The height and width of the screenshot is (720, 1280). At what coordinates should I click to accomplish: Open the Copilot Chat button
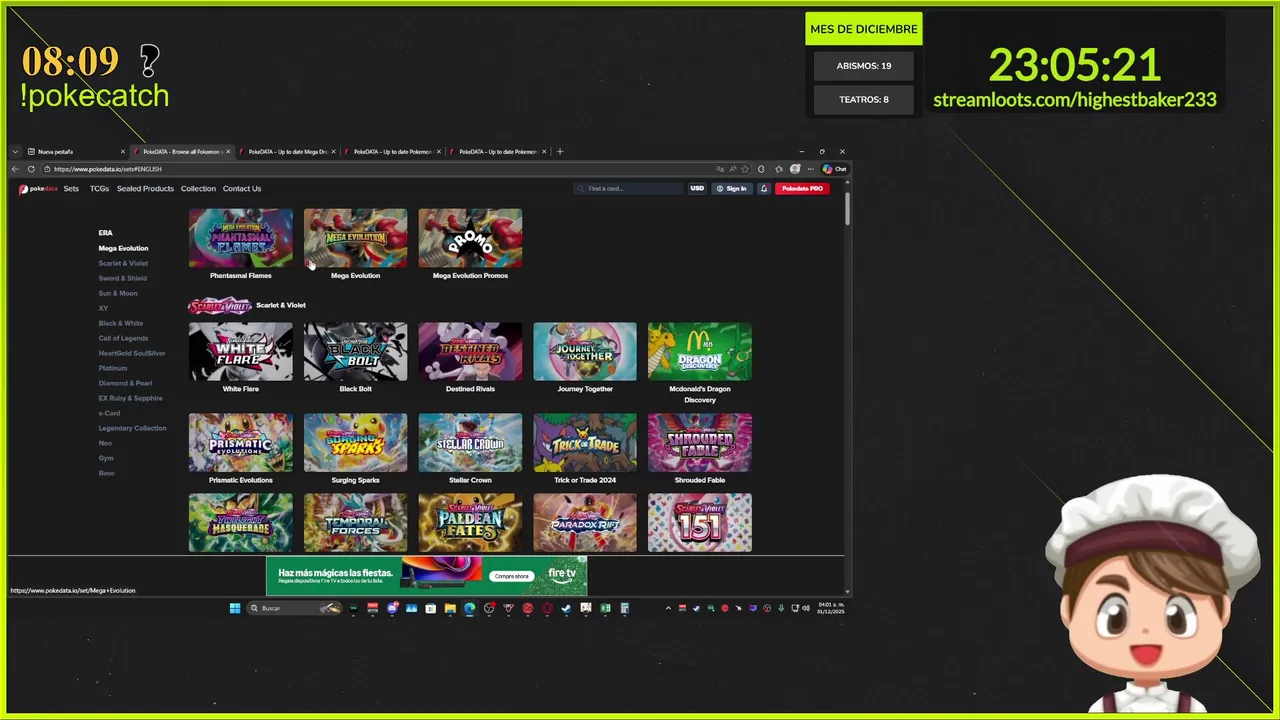point(834,169)
